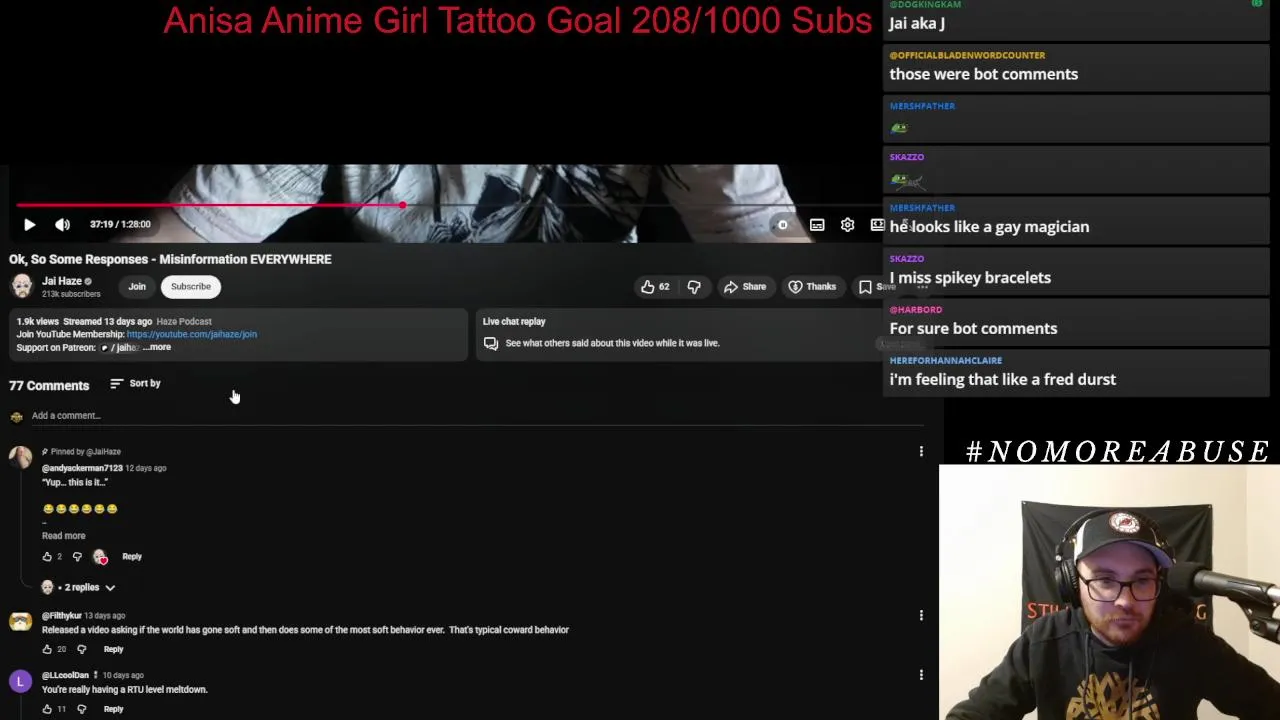Click the #NOMOREABUSE overlay text
This screenshot has height=720, width=1280.
click(x=1117, y=452)
